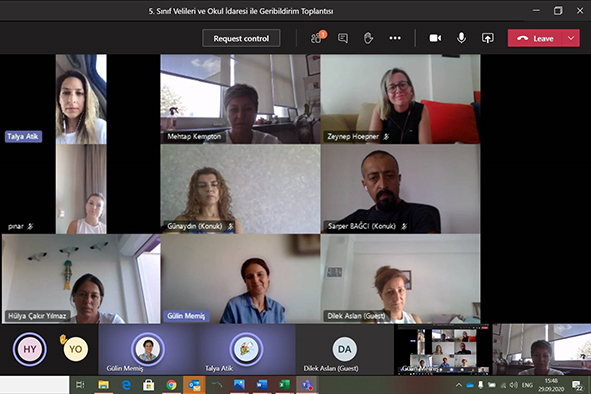The height and width of the screenshot is (394, 591).
Task: Open the participants panel icon
Action: 317,38
